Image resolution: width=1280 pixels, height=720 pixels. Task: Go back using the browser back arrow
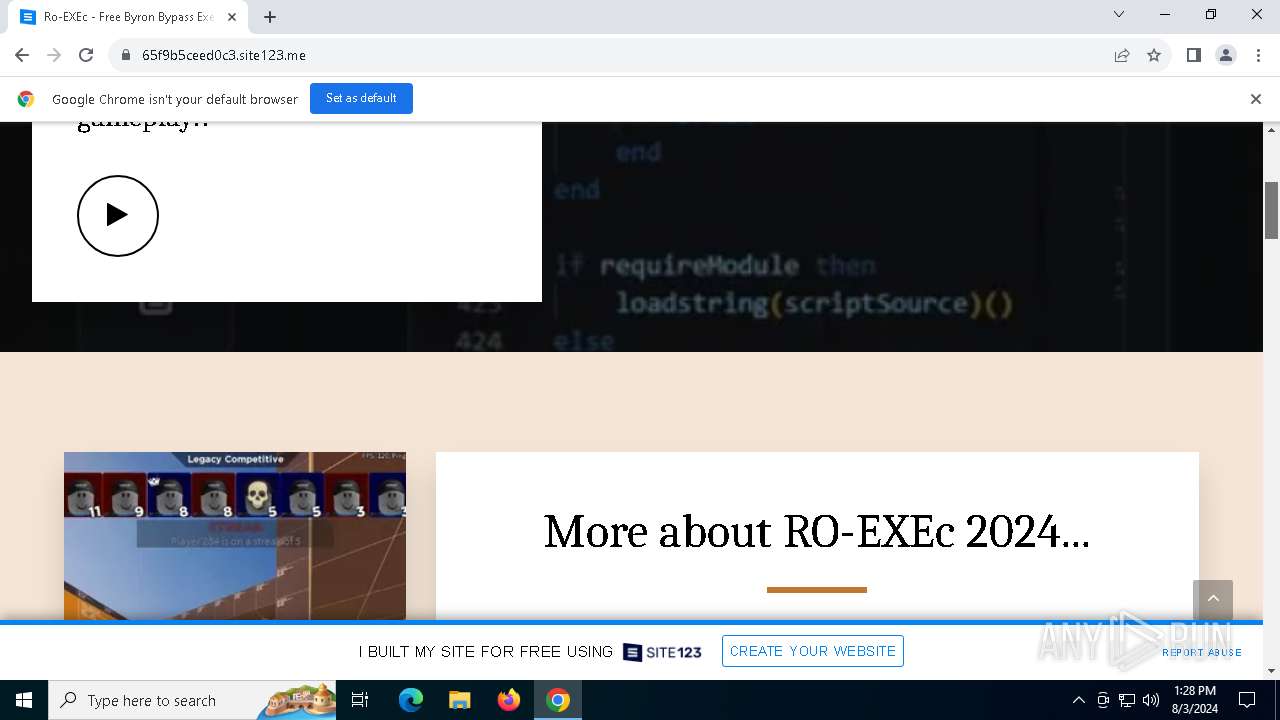[x=22, y=55]
